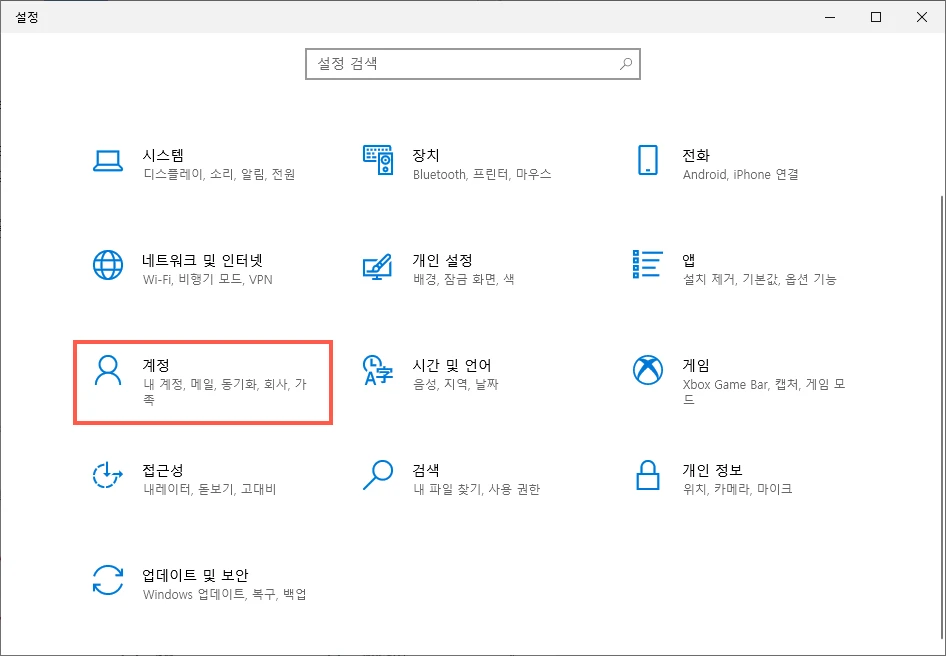946x656 pixels.
Task: Open the 시스템 laptop icon
Action: point(108,161)
